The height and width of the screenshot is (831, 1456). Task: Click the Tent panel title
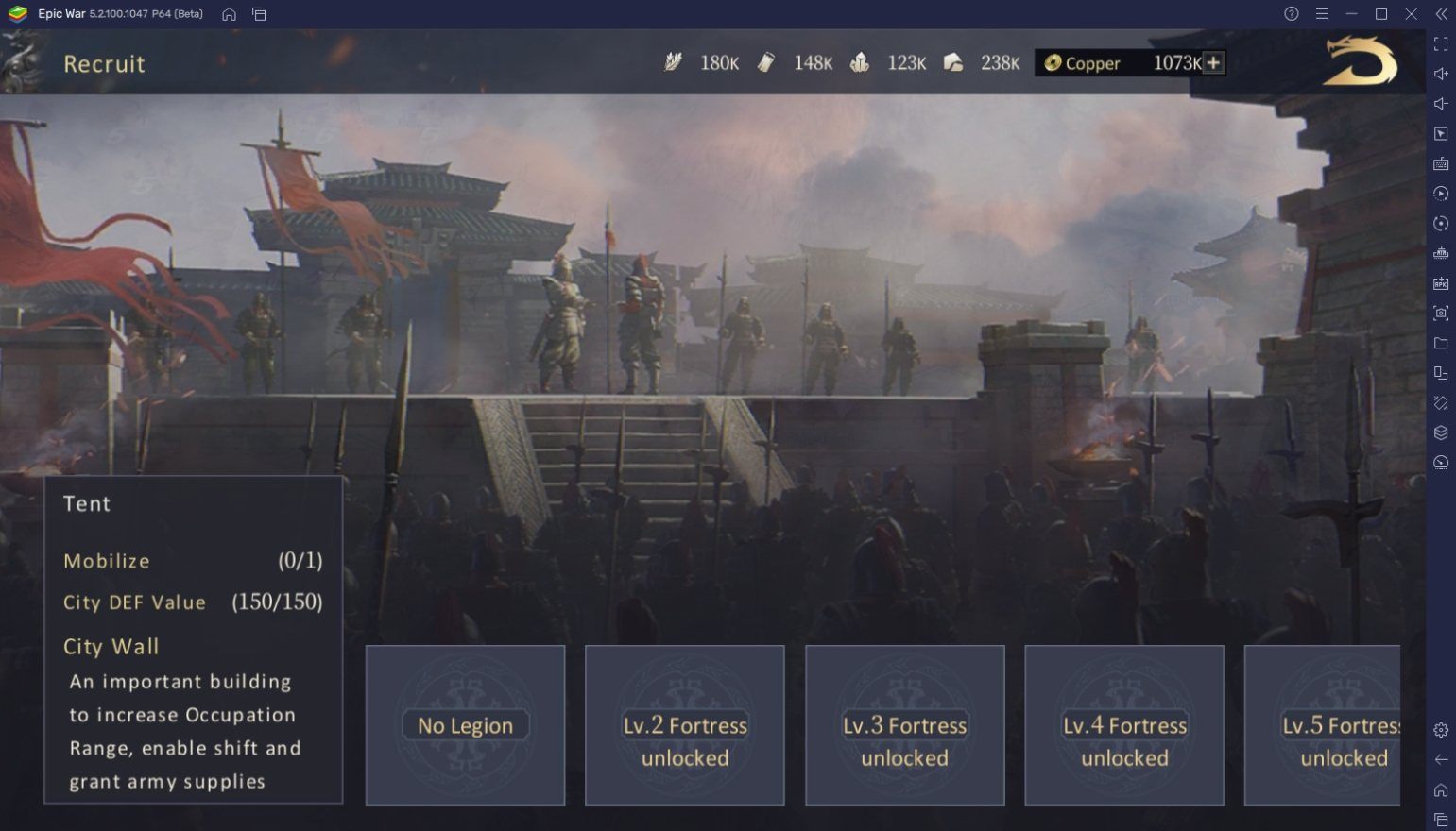pos(87,503)
